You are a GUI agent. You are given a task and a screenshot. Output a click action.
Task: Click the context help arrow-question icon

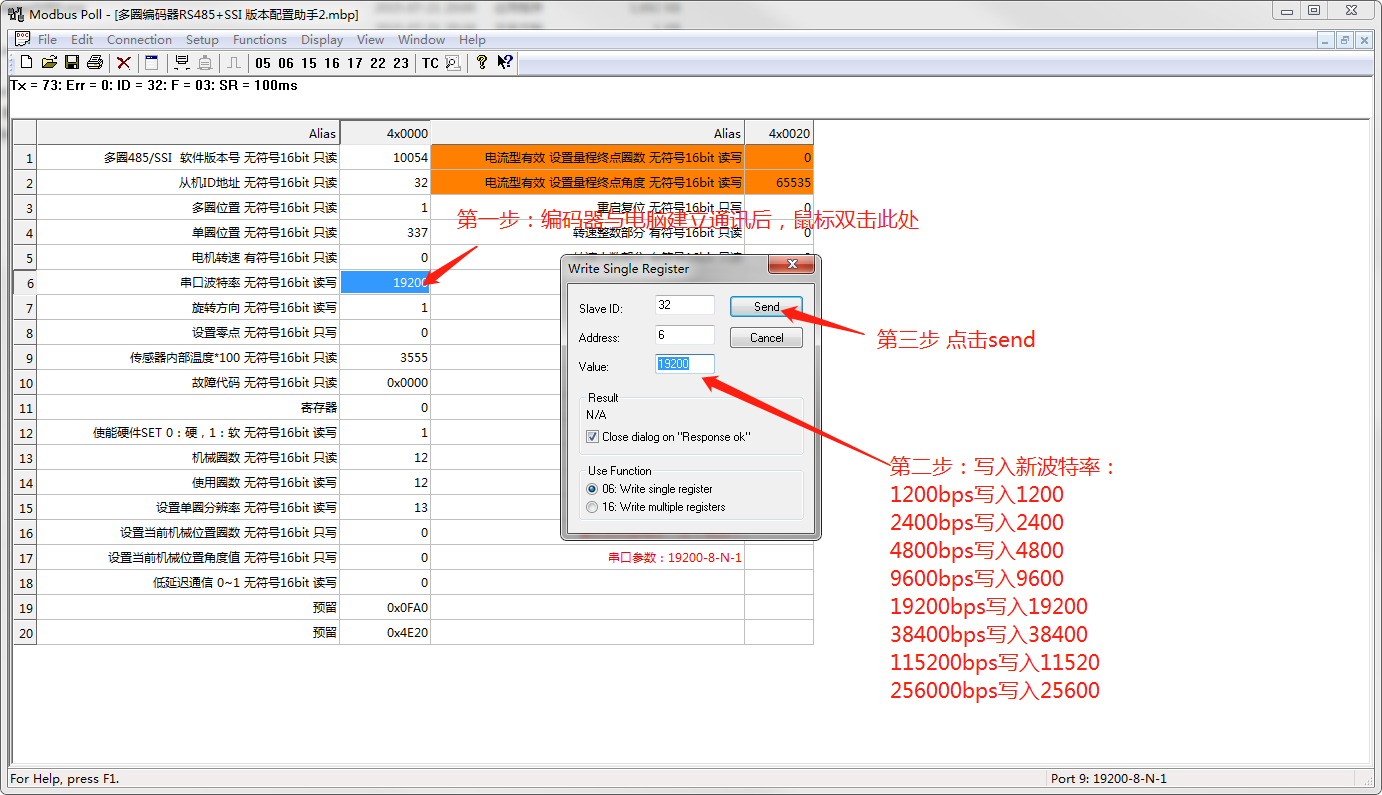click(505, 62)
